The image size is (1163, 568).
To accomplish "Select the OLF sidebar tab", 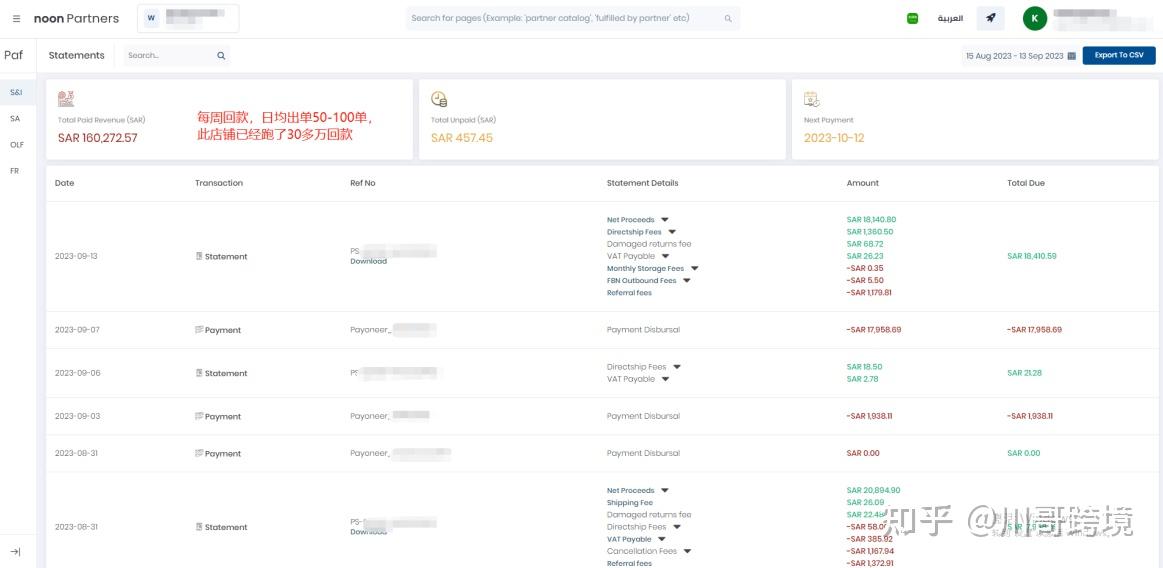I will 16,145.
